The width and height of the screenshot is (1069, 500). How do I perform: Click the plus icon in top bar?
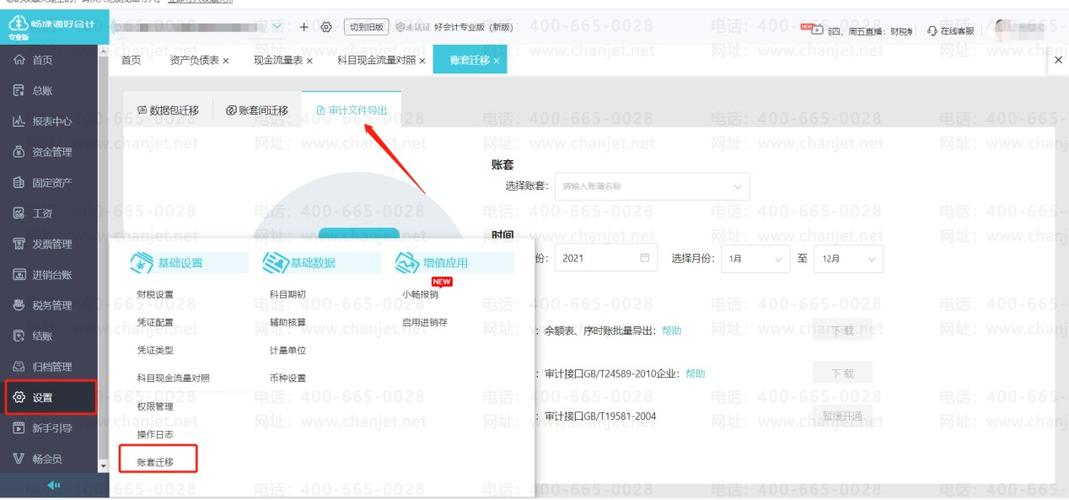point(304,27)
